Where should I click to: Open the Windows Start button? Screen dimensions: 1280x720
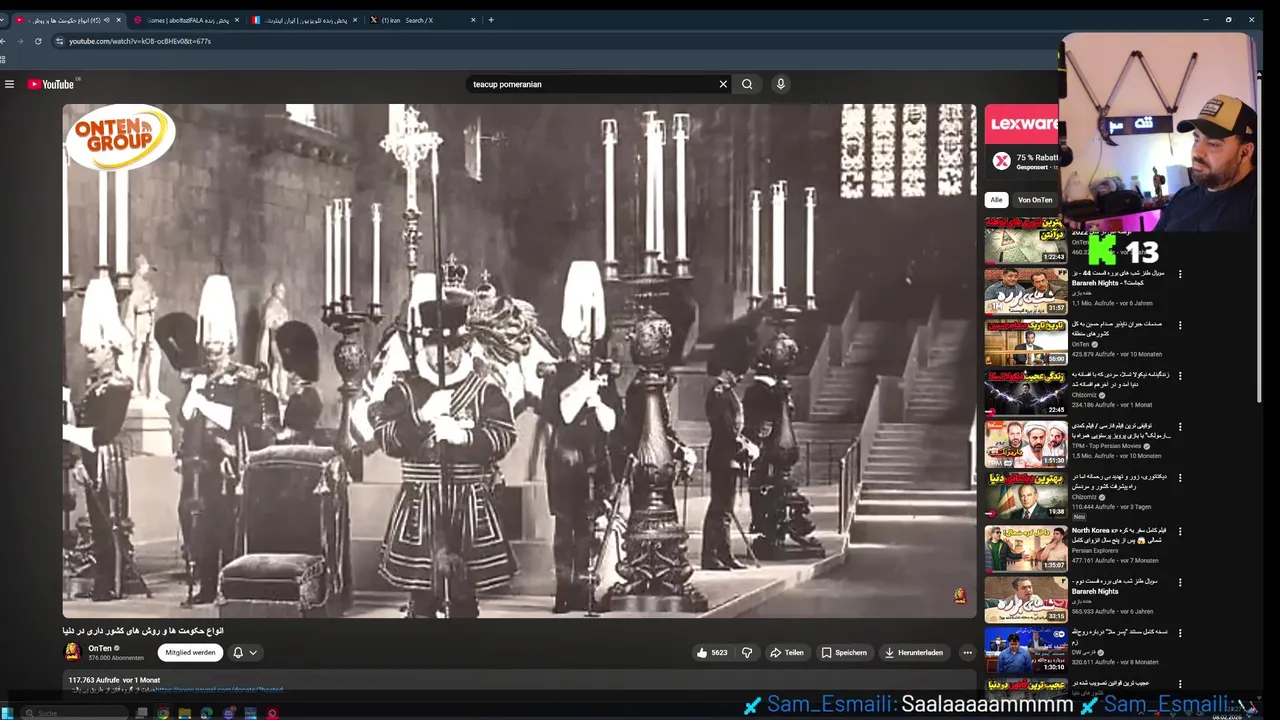pos(7,713)
